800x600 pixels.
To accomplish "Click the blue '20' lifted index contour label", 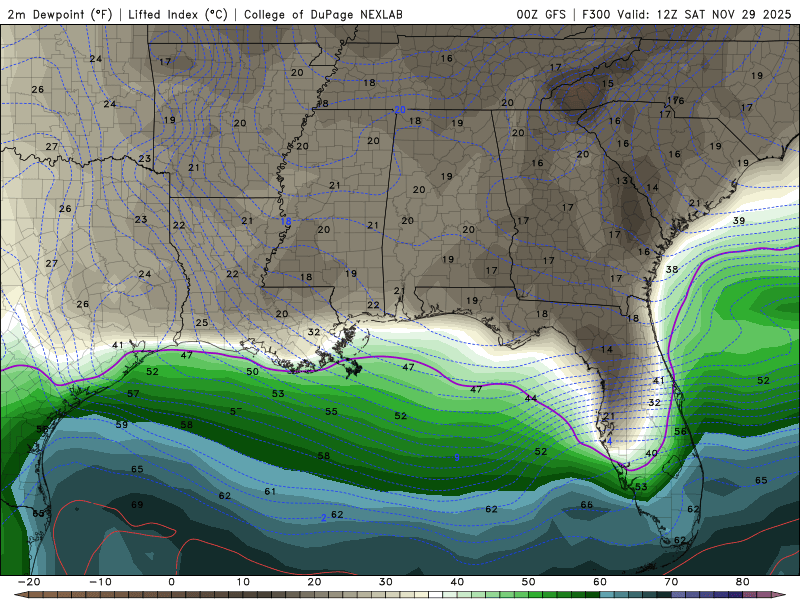I will (x=400, y=110).
